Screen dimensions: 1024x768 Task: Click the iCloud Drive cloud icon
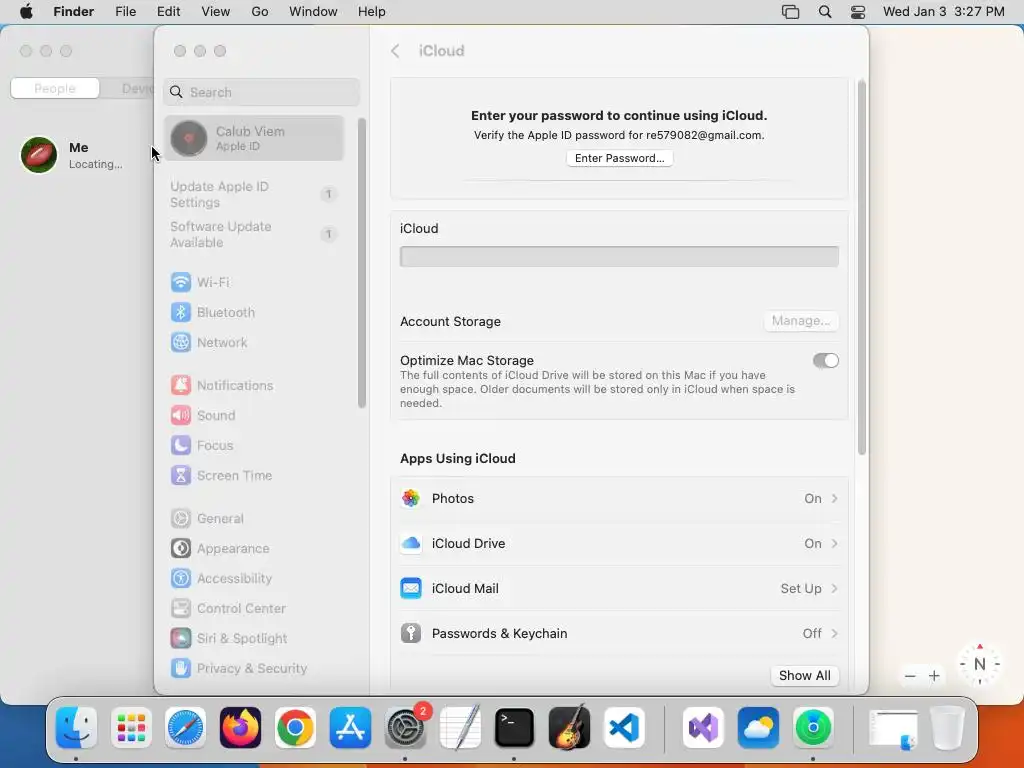pos(411,543)
